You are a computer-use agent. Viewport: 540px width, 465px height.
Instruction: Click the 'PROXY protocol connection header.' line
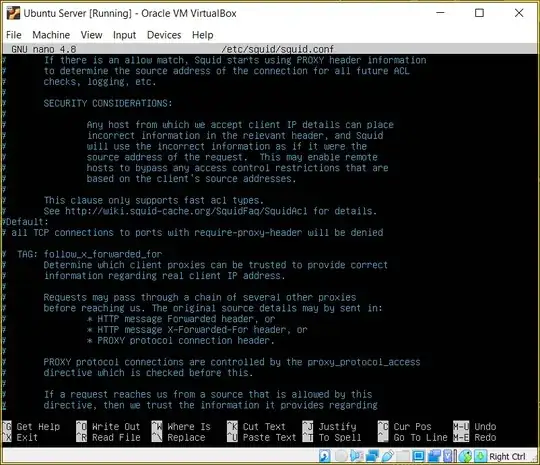click(180, 340)
